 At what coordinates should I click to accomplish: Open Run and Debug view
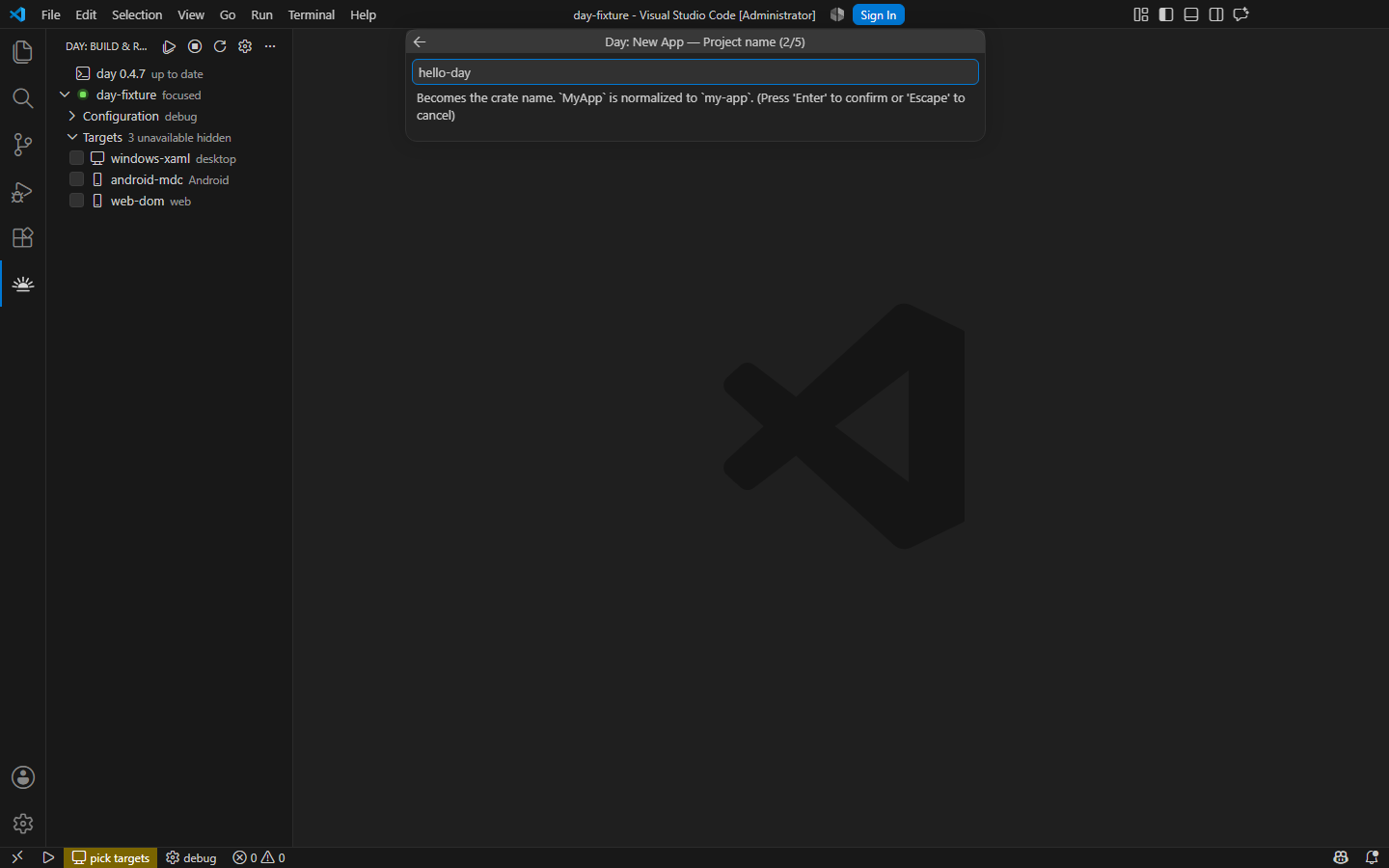pos(22,191)
